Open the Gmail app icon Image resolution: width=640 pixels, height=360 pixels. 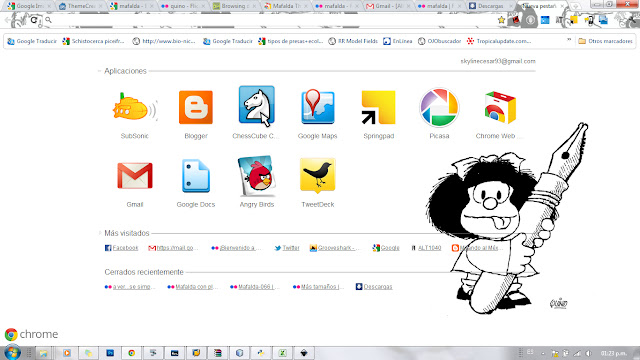pos(135,176)
